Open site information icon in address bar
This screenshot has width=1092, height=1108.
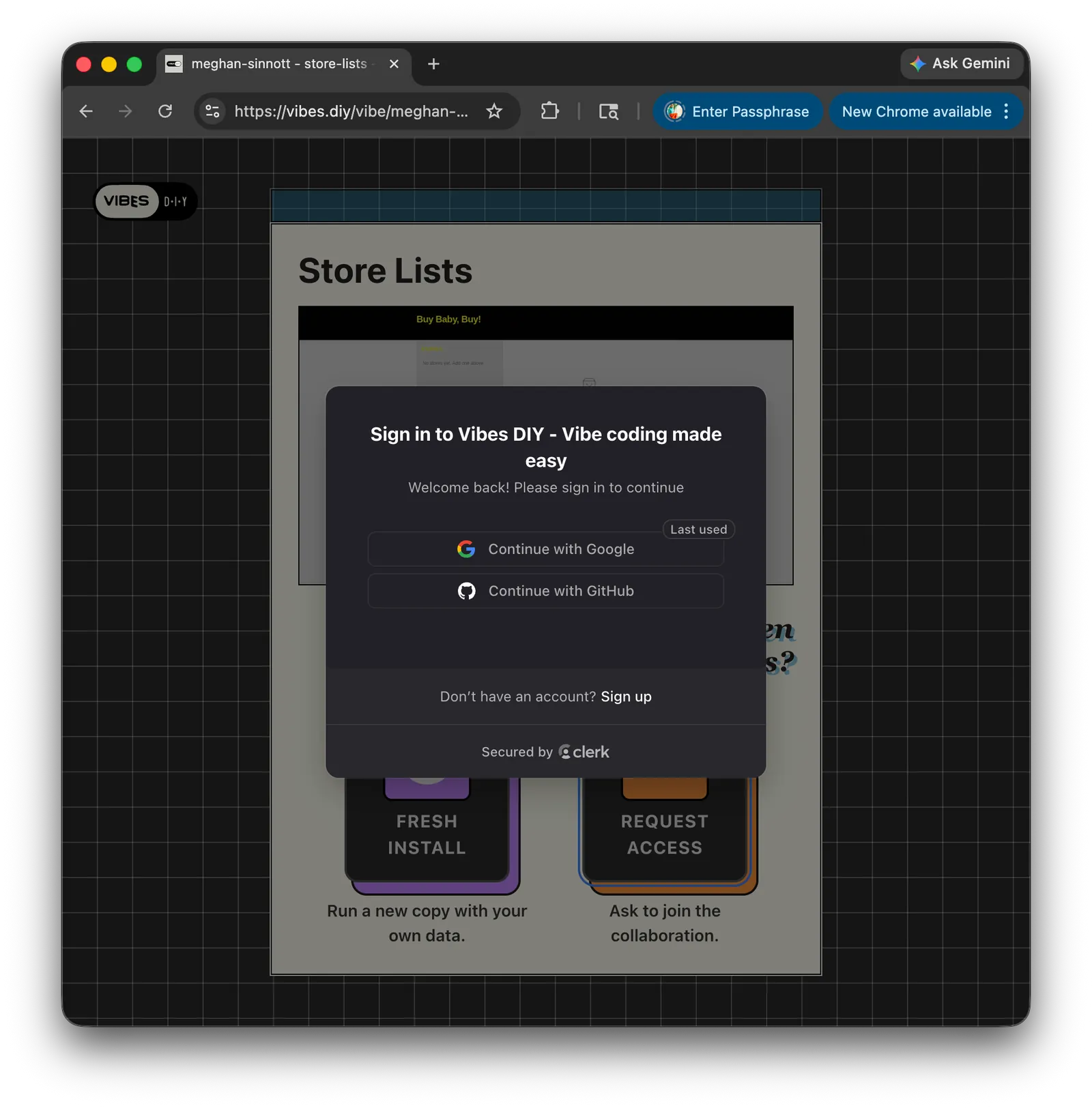(x=213, y=111)
